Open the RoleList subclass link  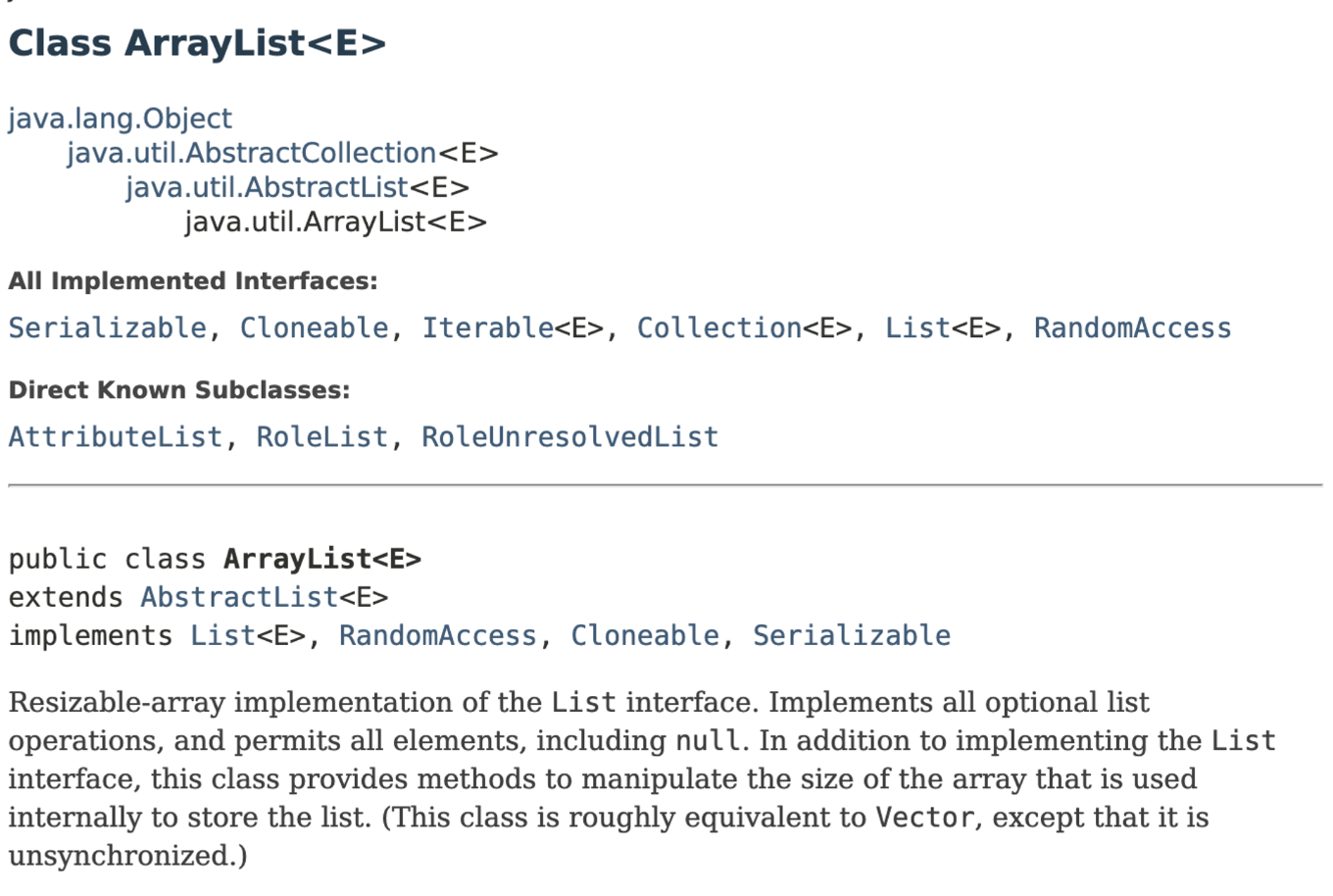322,436
